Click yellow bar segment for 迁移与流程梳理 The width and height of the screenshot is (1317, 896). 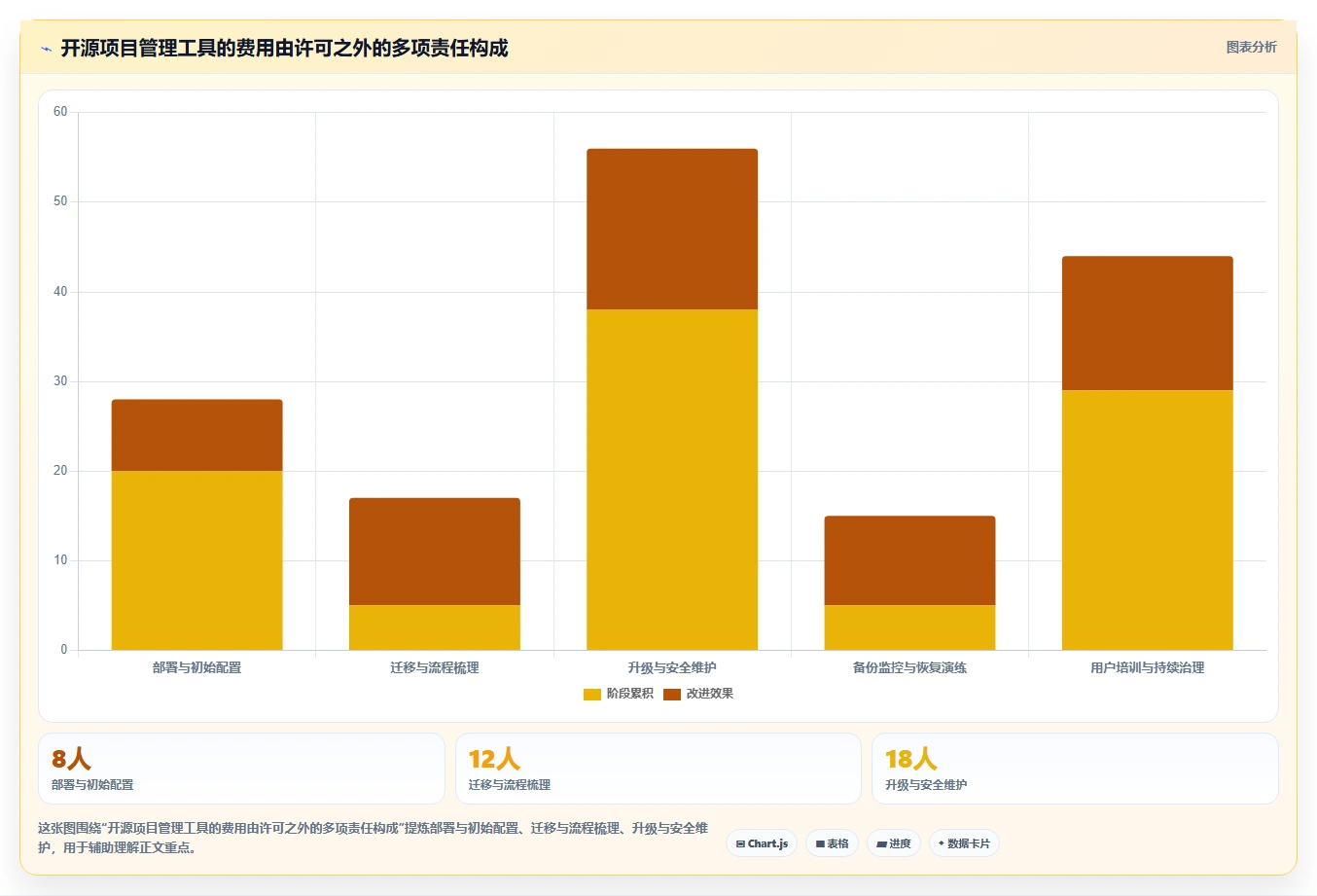[x=435, y=627]
